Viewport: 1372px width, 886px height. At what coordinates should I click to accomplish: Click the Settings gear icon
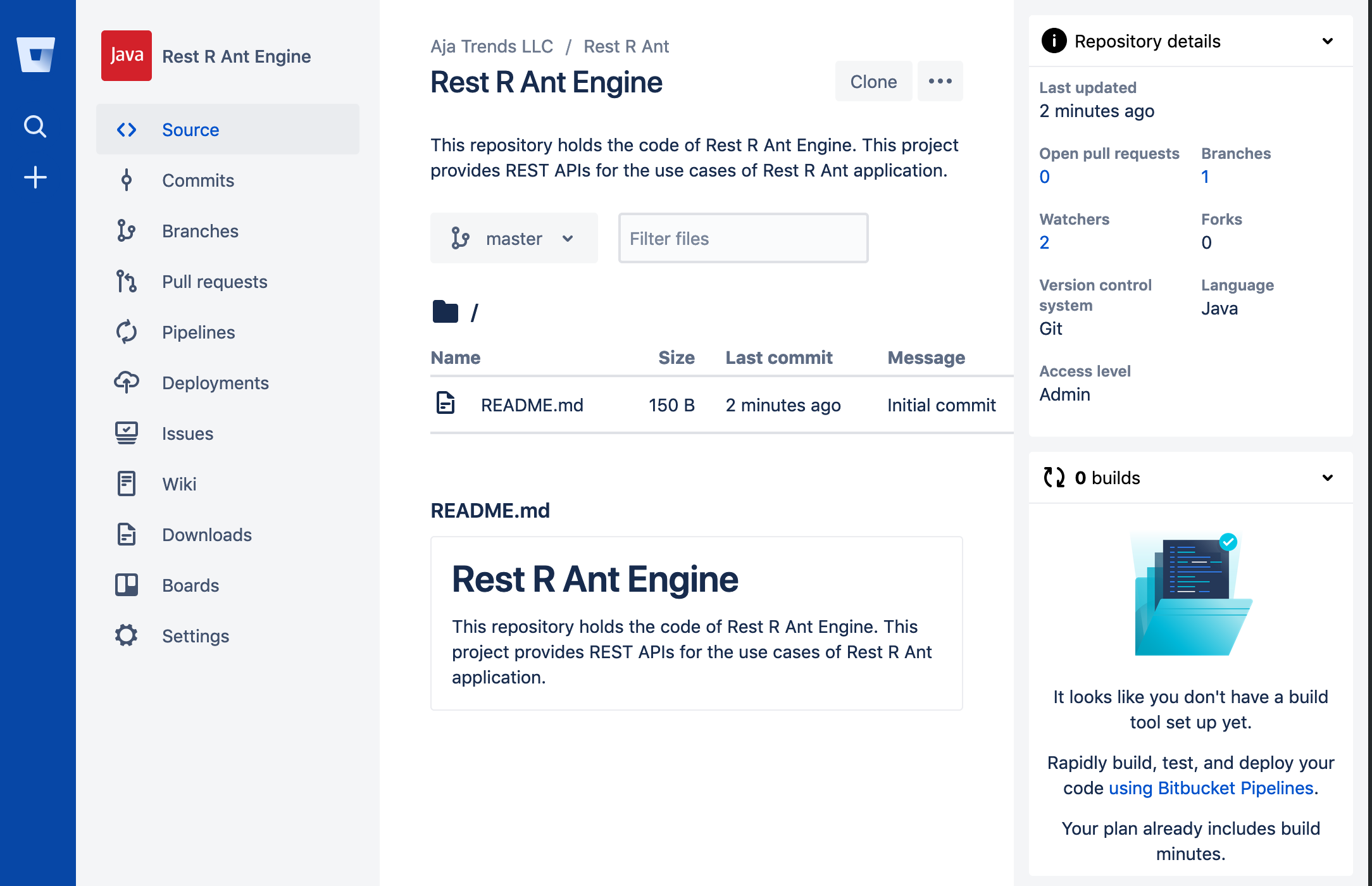pyautogui.click(x=127, y=635)
